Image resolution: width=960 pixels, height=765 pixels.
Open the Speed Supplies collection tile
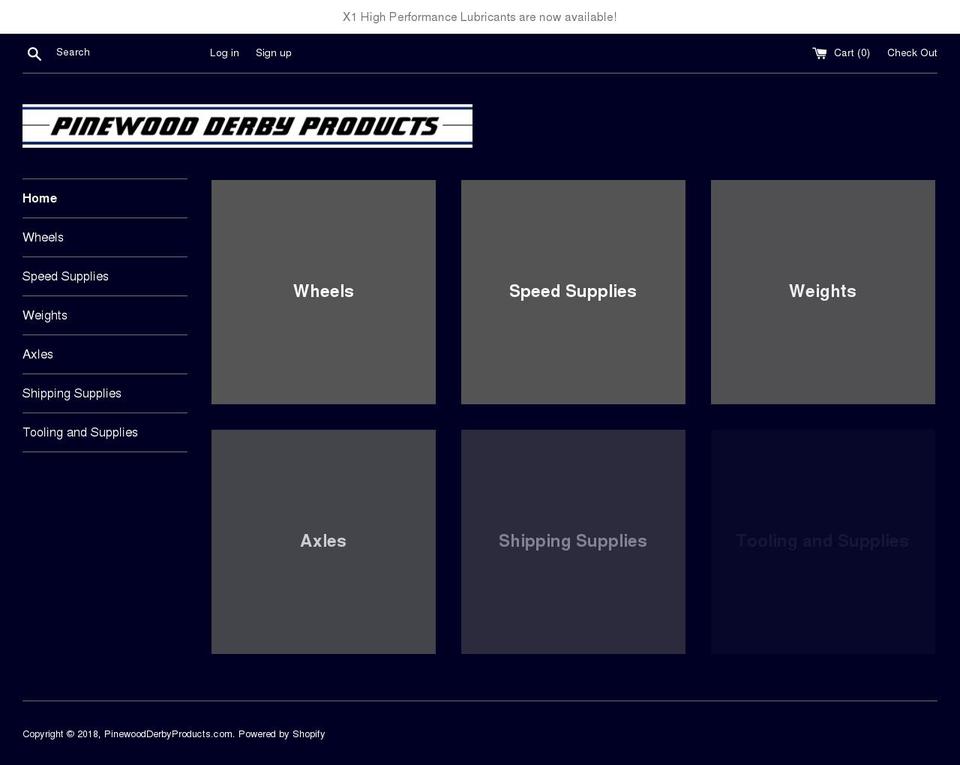pyautogui.click(x=573, y=292)
